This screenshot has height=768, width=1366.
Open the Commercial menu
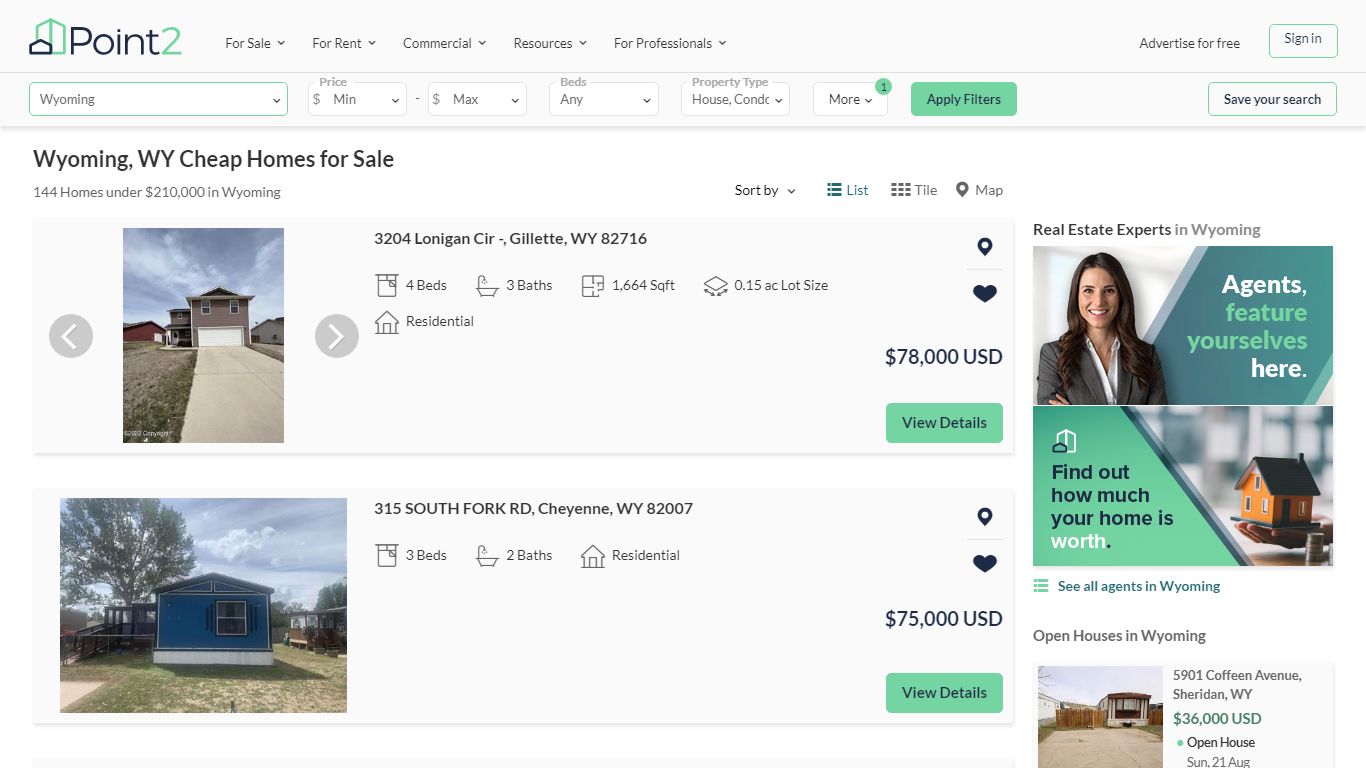[444, 43]
